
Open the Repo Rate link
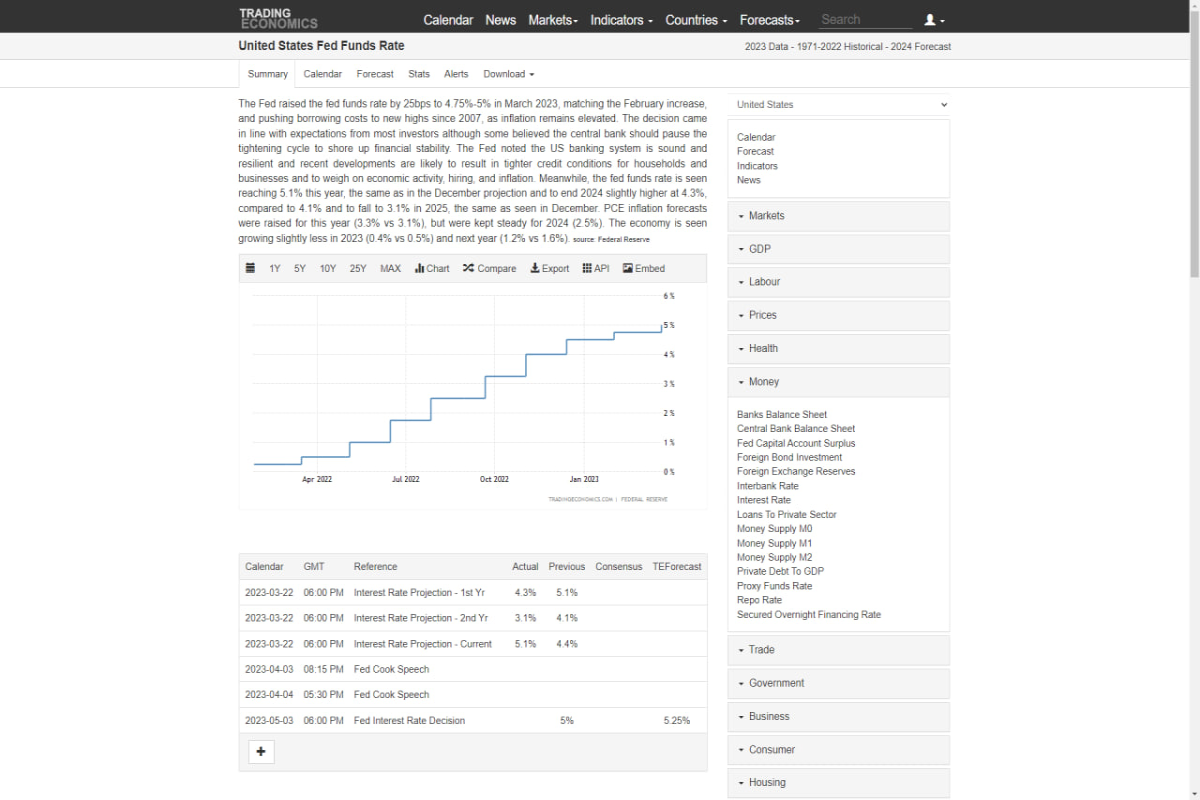pyautogui.click(x=759, y=600)
